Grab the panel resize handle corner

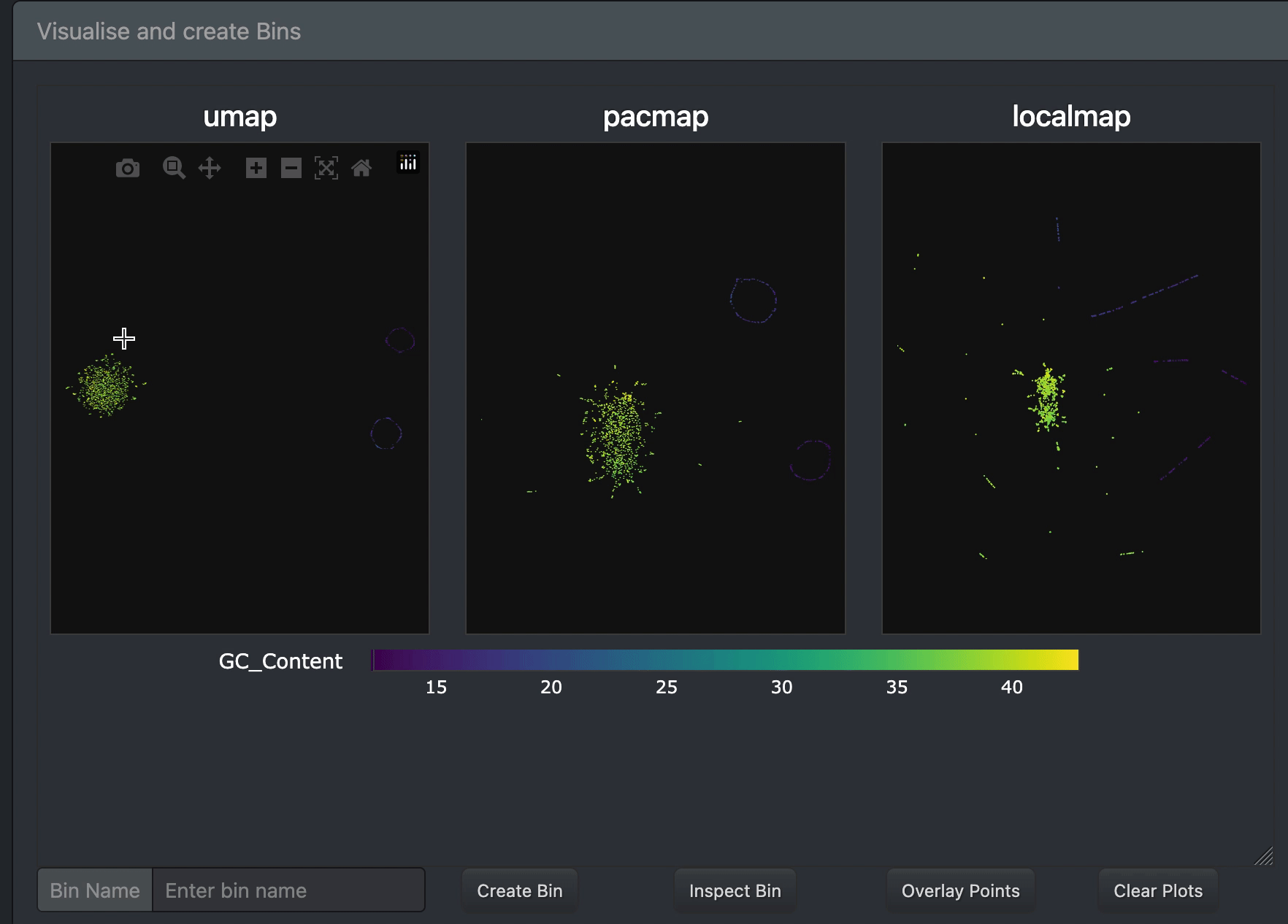click(x=1263, y=856)
